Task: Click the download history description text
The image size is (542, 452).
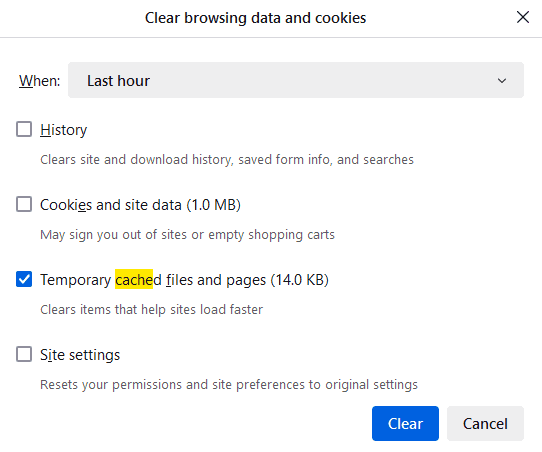Action: [x=227, y=160]
